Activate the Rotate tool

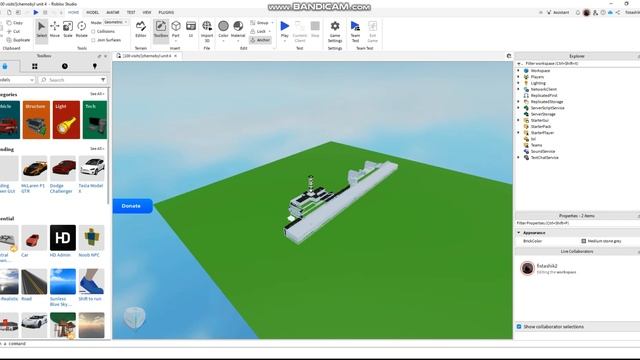[82, 30]
